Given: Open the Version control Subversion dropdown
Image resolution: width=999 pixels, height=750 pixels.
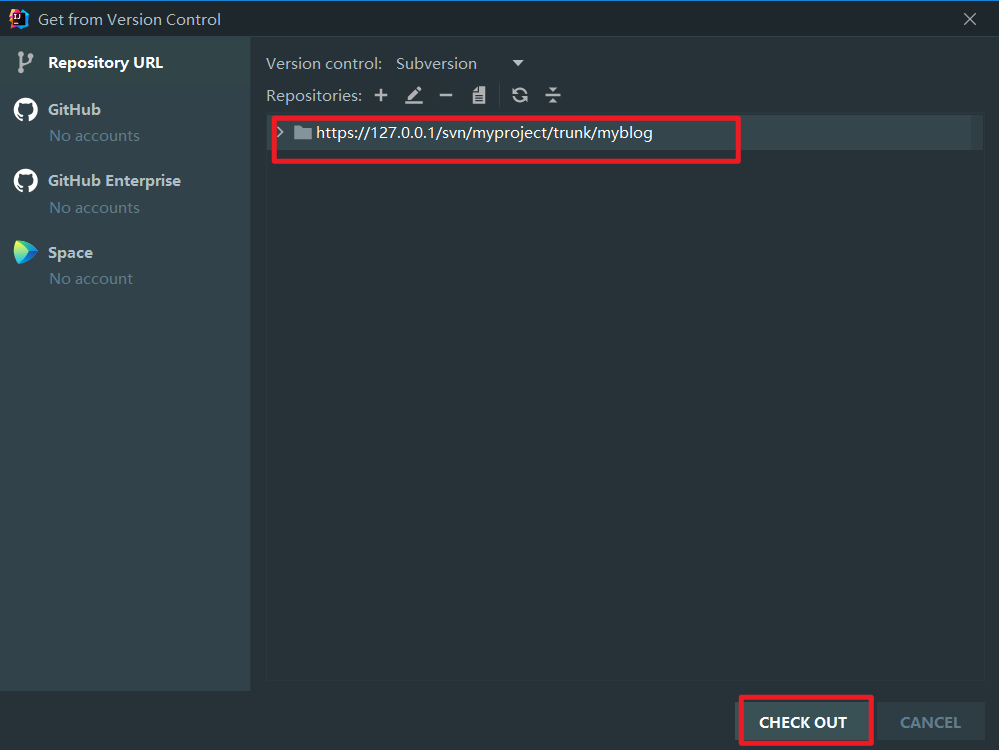Looking at the screenshot, I should click(459, 64).
